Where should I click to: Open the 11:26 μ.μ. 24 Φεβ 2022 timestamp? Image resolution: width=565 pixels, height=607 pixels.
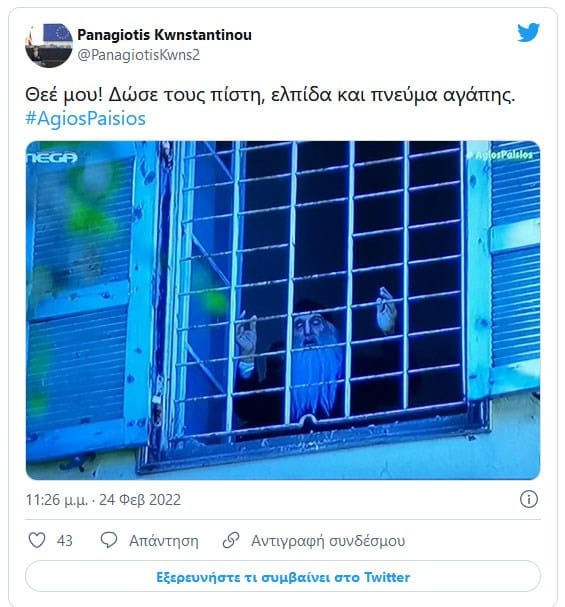tap(103, 500)
